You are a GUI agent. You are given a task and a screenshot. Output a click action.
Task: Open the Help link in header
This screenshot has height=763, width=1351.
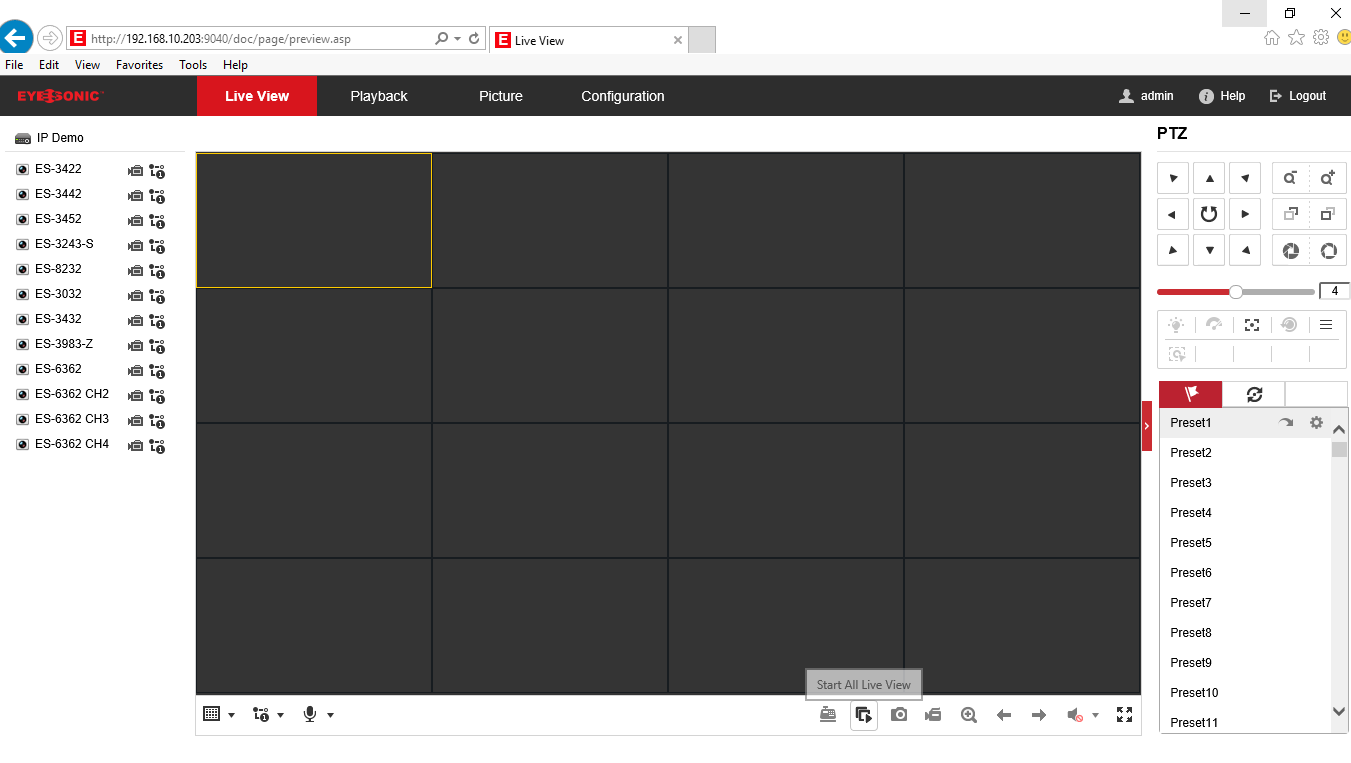1222,96
